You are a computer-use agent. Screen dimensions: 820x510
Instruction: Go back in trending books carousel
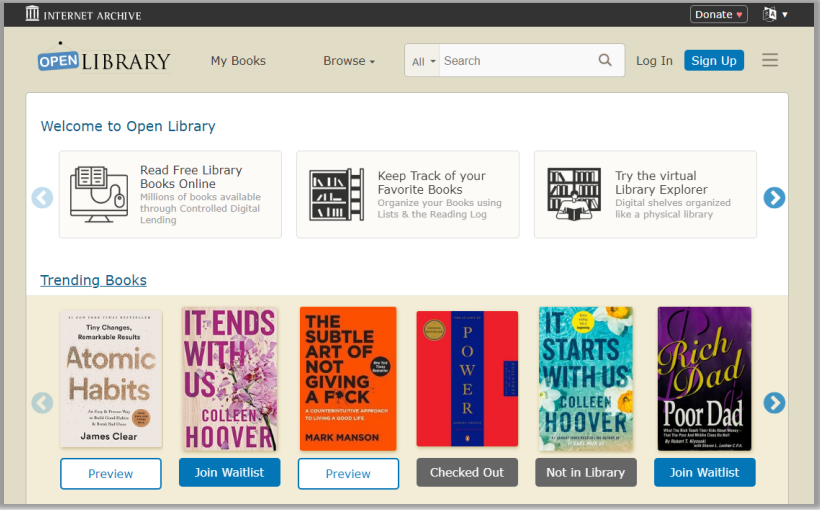coord(42,402)
